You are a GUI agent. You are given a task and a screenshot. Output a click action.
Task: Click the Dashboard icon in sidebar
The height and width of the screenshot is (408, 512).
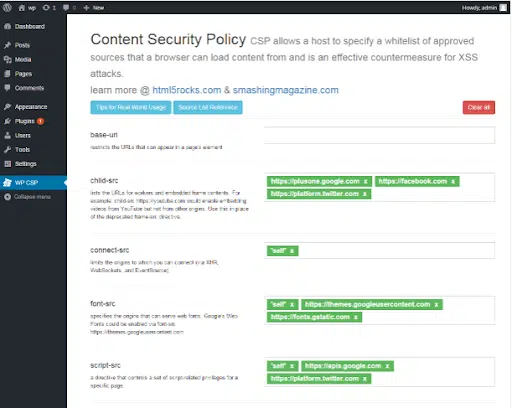[7, 26]
